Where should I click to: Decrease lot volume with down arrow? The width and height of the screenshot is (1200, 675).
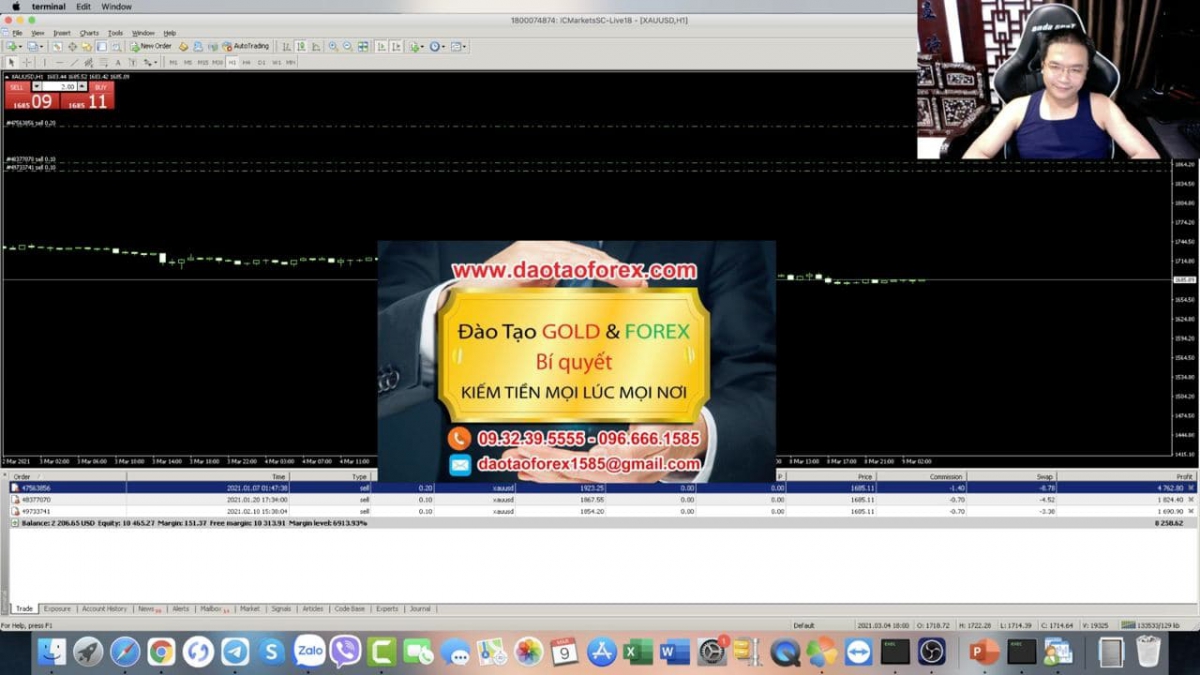coord(37,86)
